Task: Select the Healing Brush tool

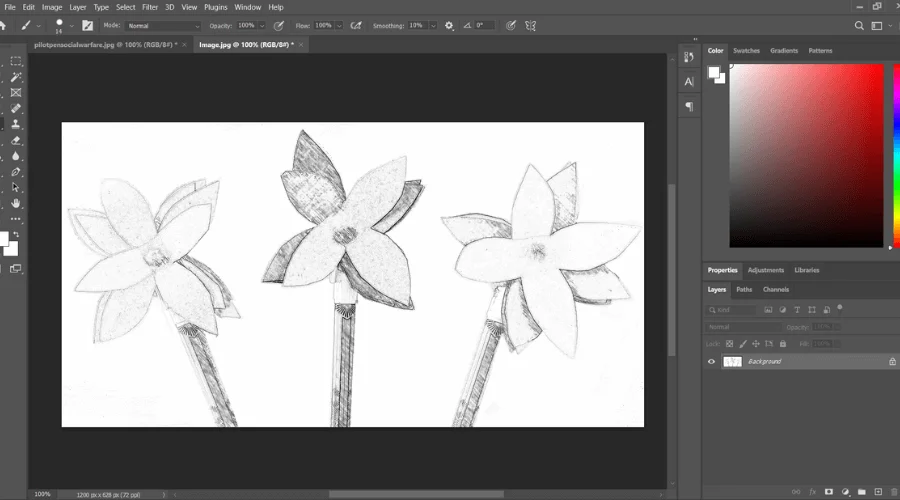Action: pos(16,108)
